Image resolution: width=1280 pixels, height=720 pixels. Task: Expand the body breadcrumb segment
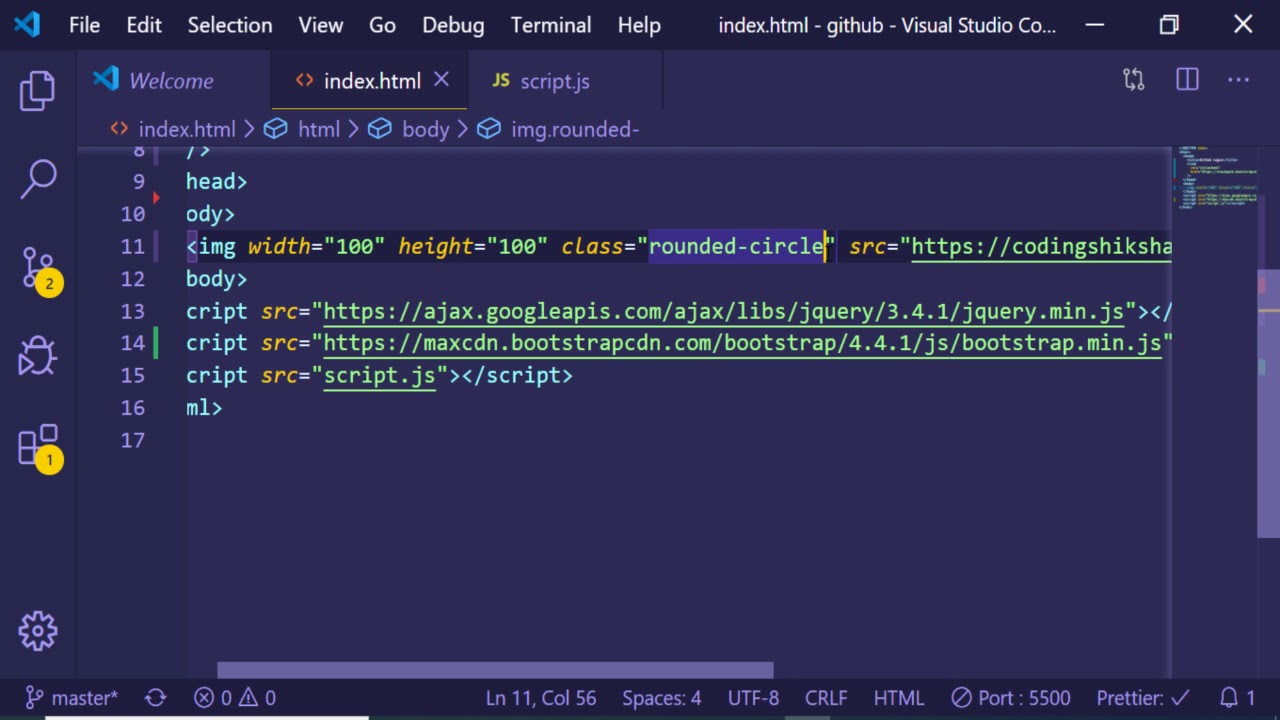coord(425,129)
